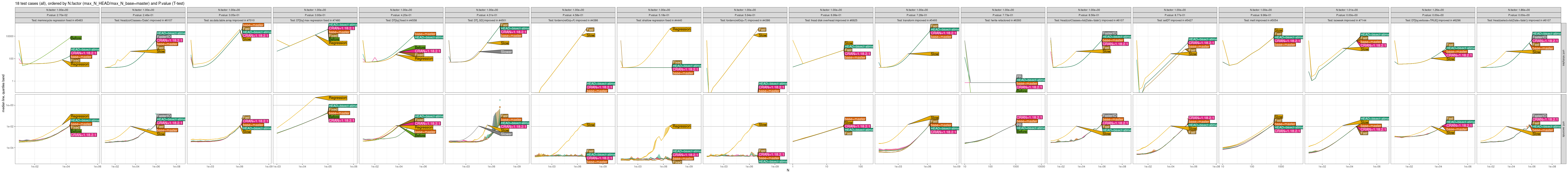Click green Before label in memrecycle kilobytes panel

[x=76, y=38]
